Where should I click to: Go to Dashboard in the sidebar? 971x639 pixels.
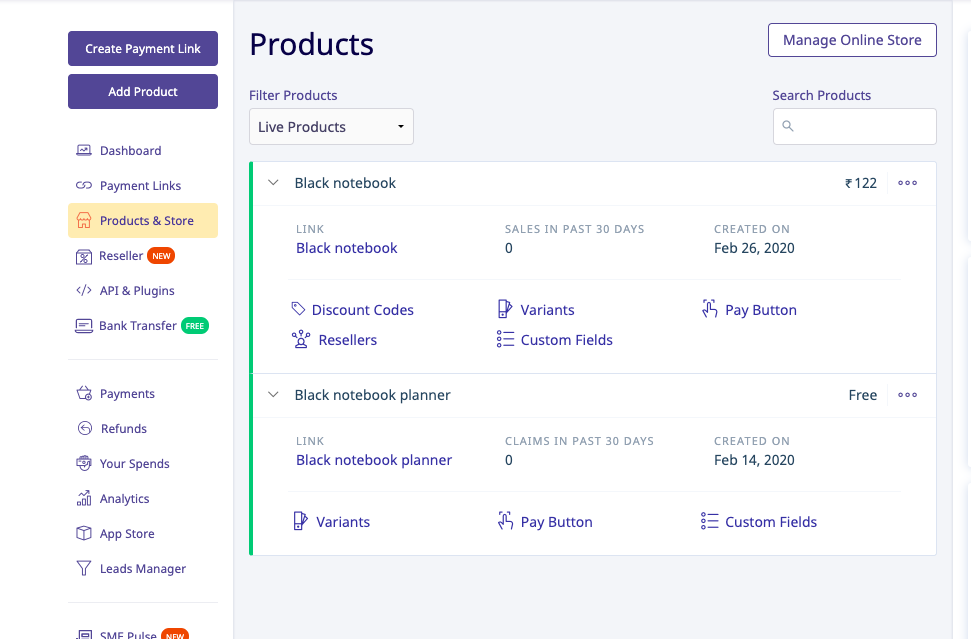click(x=130, y=151)
